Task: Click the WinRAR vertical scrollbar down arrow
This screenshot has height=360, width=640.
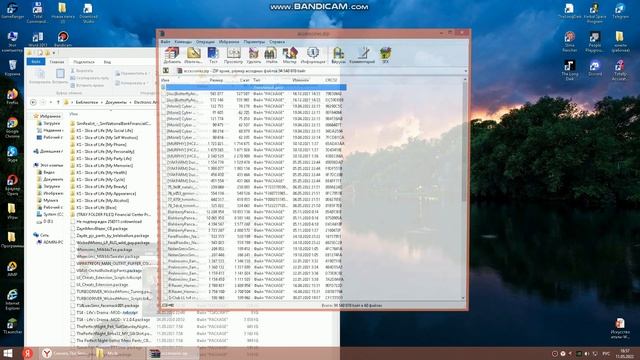Action: click(x=463, y=298)
